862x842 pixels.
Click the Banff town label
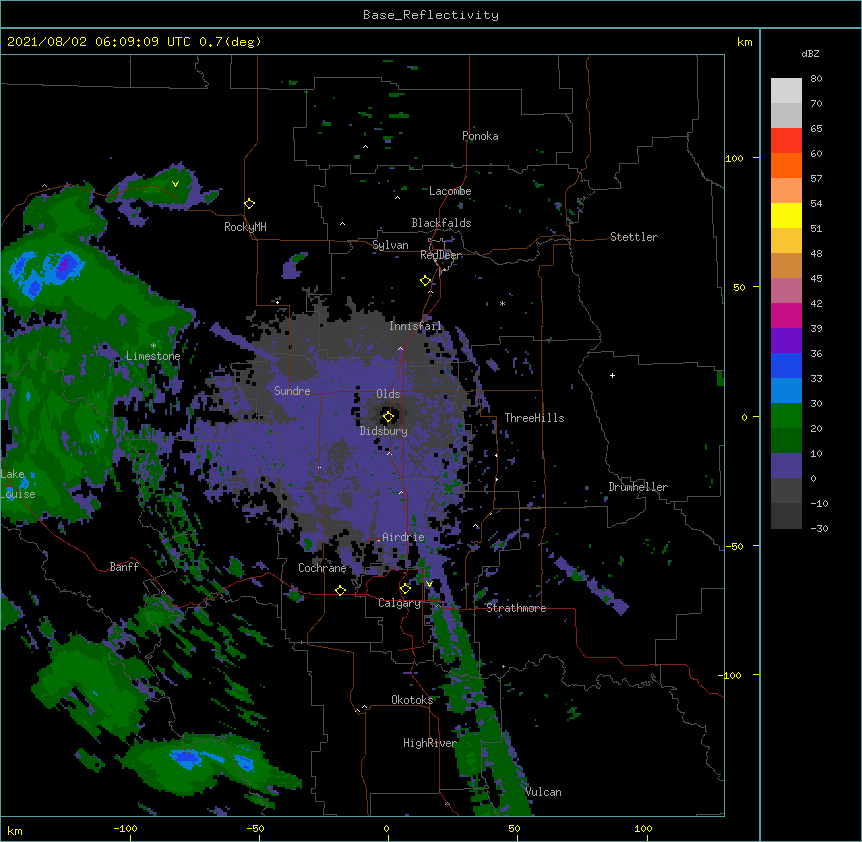coord(124,567)
